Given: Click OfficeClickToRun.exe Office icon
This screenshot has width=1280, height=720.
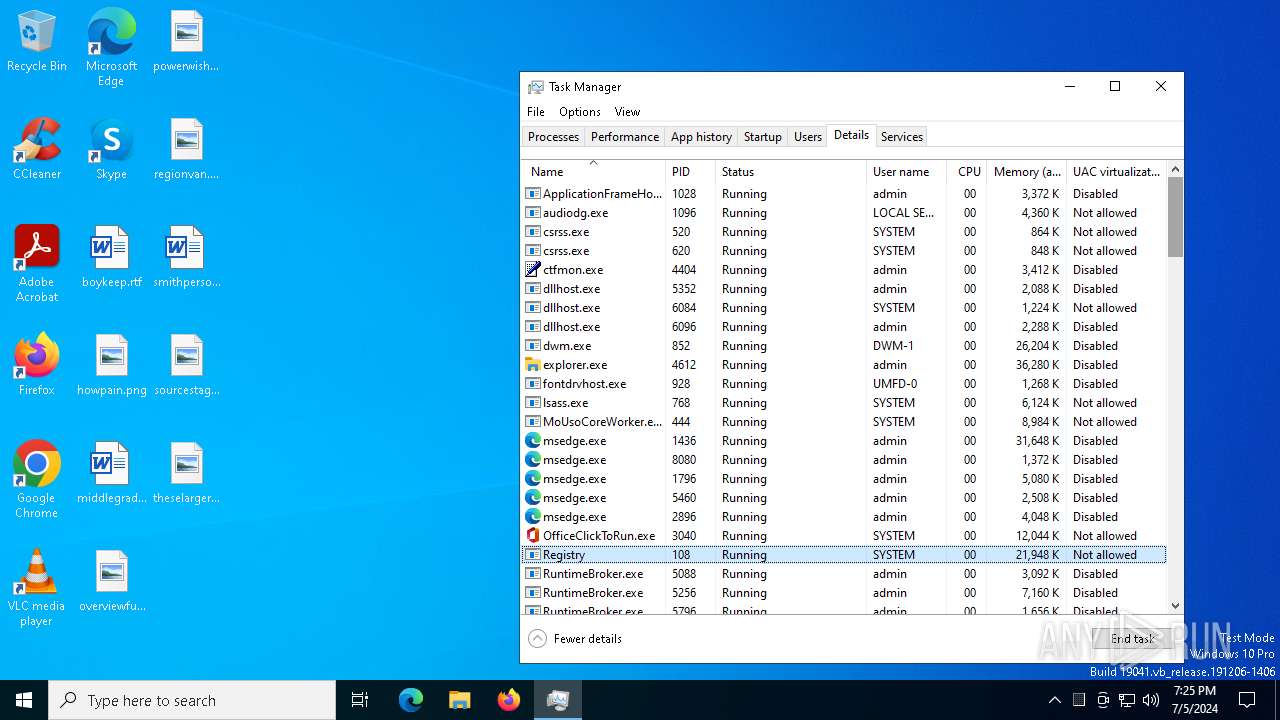Looking at the screenshot, I should [x=533, y=536].
